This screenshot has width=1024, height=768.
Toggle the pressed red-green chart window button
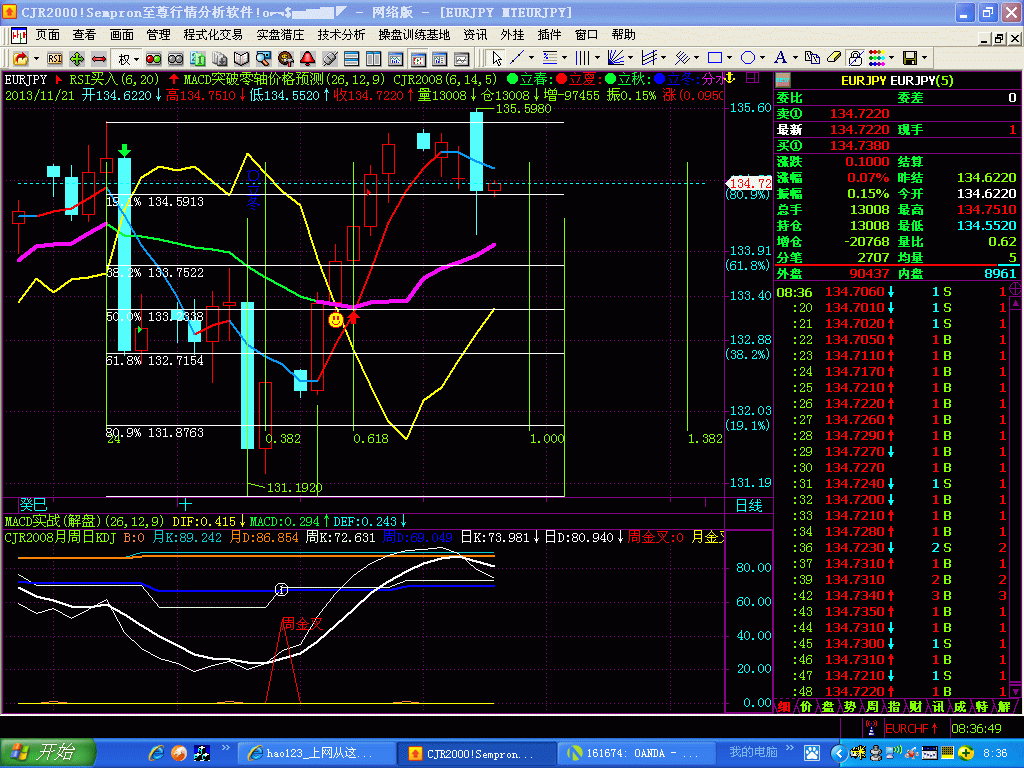point(418,59)
